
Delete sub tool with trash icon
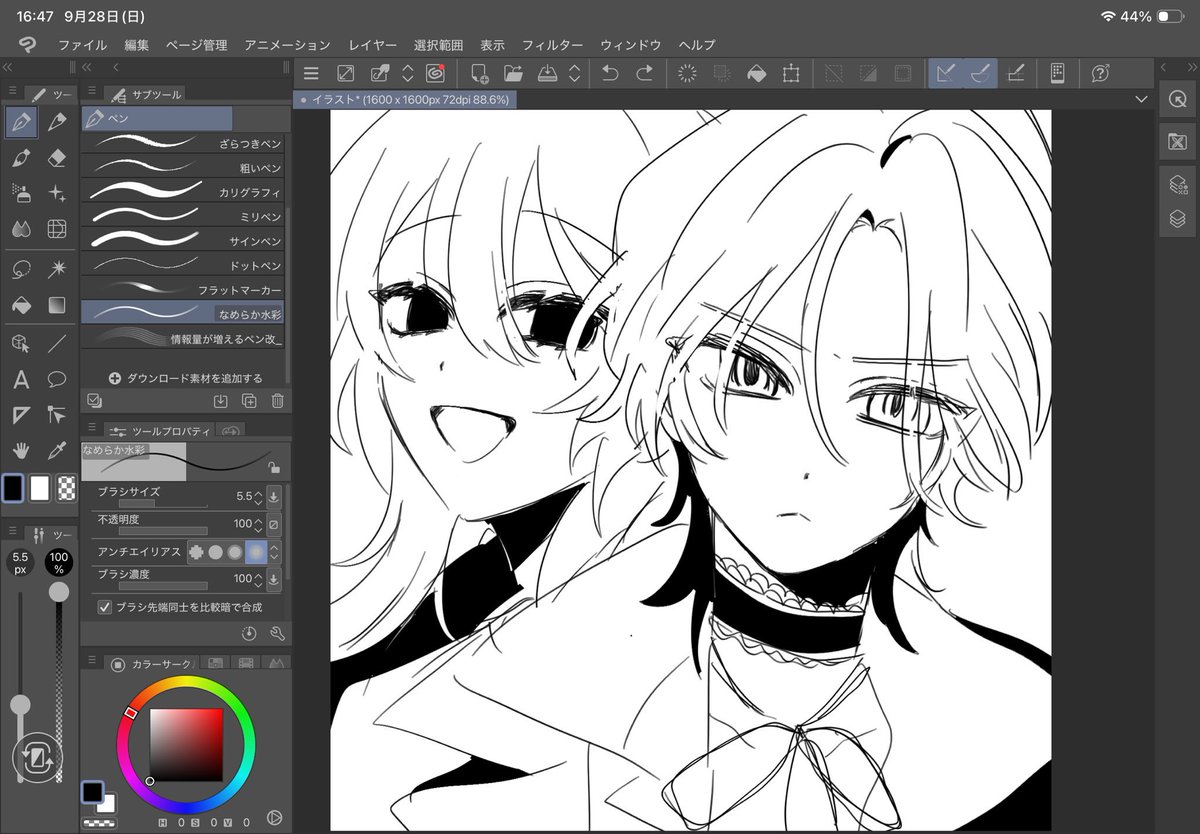(278, 401)
